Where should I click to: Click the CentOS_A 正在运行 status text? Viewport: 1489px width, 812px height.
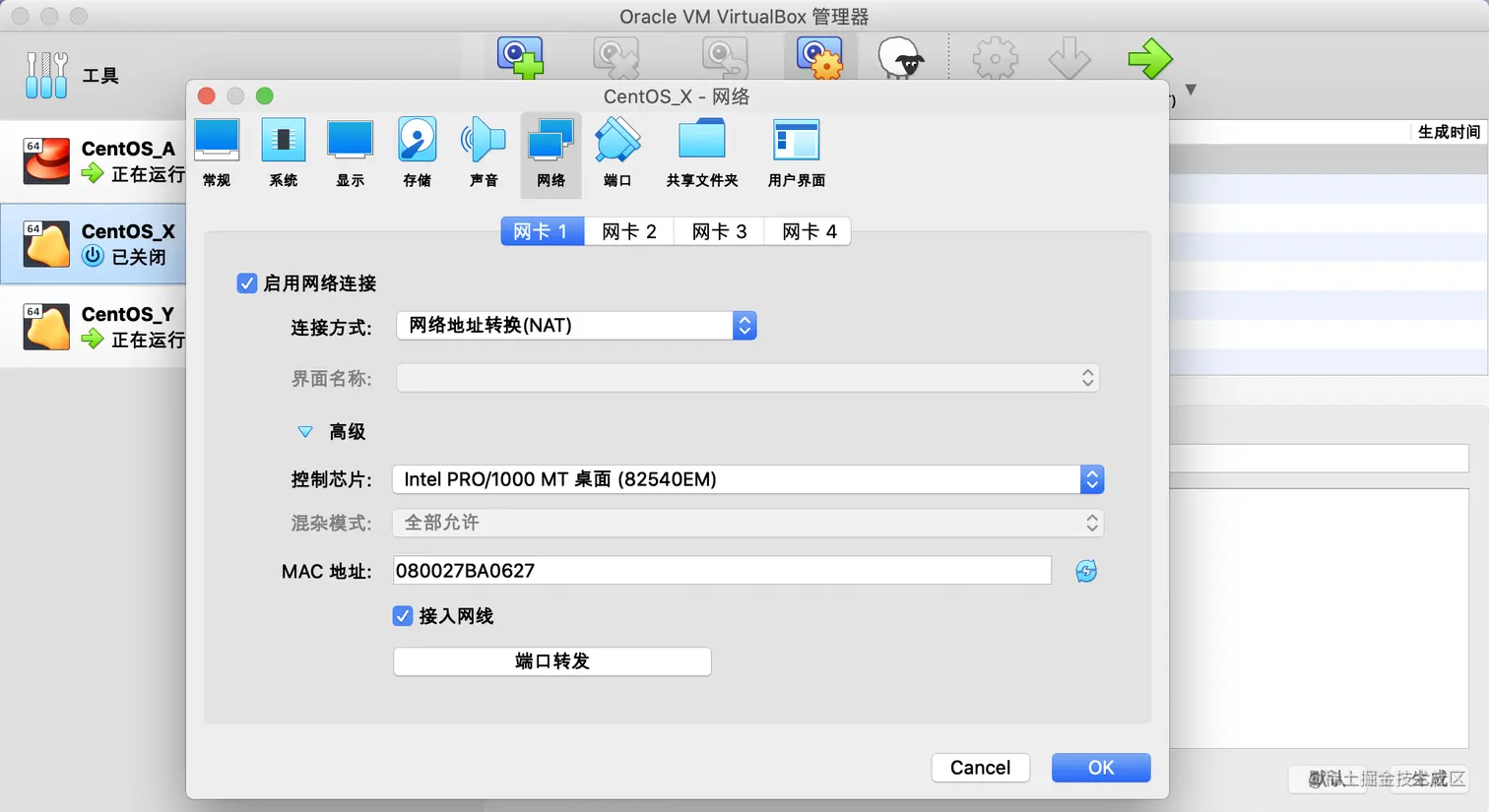click(x=148, y=174)
